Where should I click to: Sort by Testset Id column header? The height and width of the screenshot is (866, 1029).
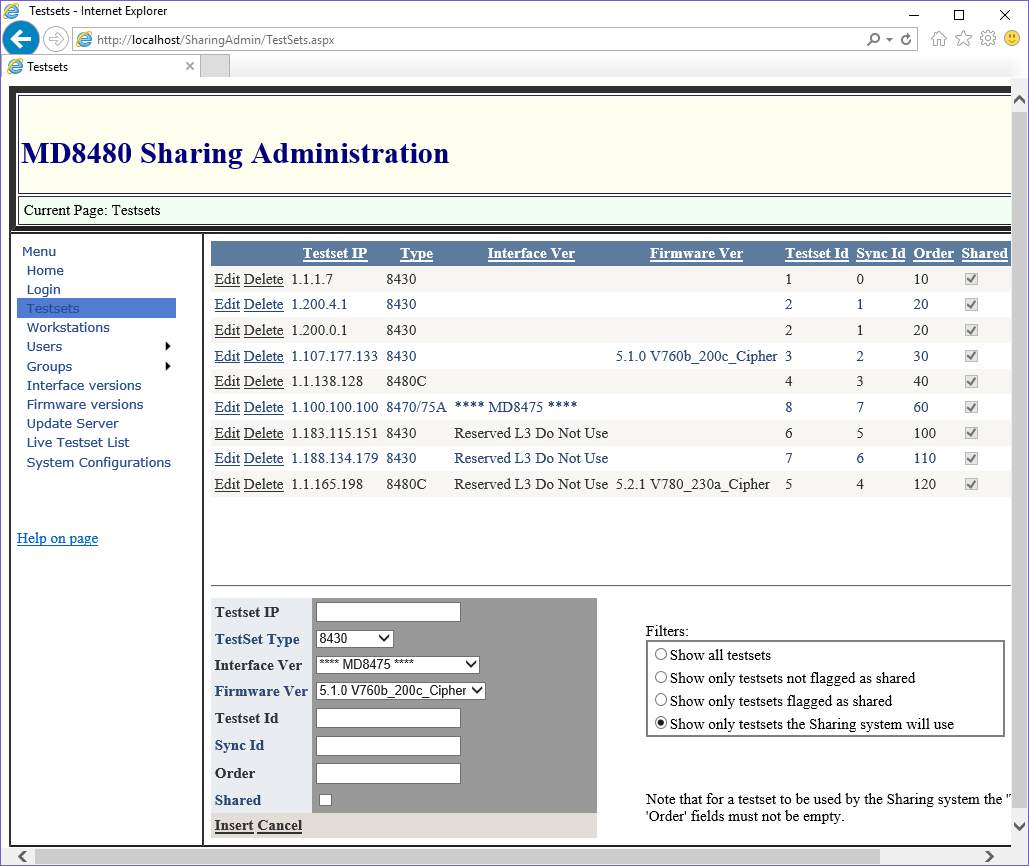pyautogui.click(x=817, y=253)
